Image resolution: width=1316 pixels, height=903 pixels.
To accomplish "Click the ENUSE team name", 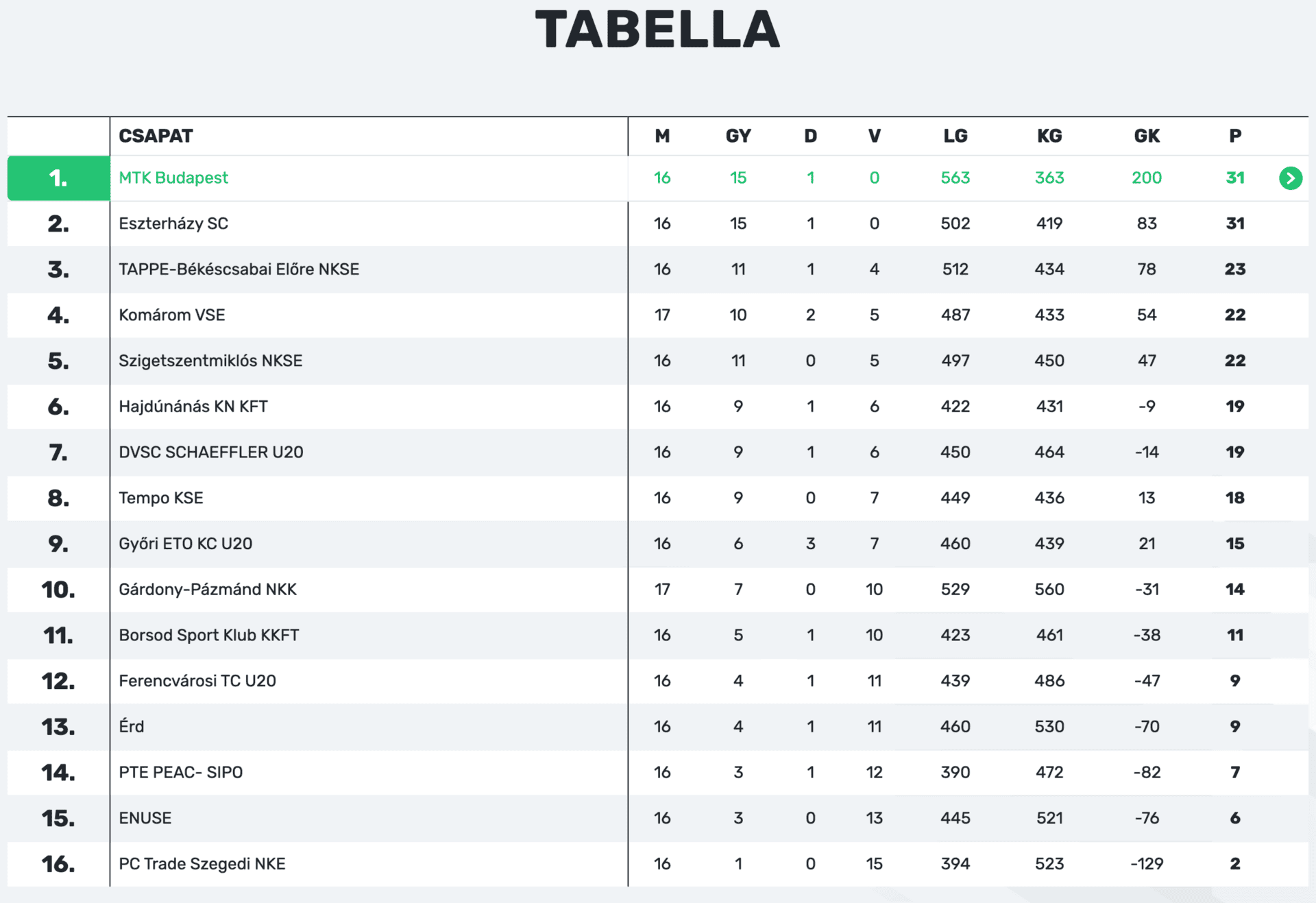I will pyautogui.click(x=145, y=818).
